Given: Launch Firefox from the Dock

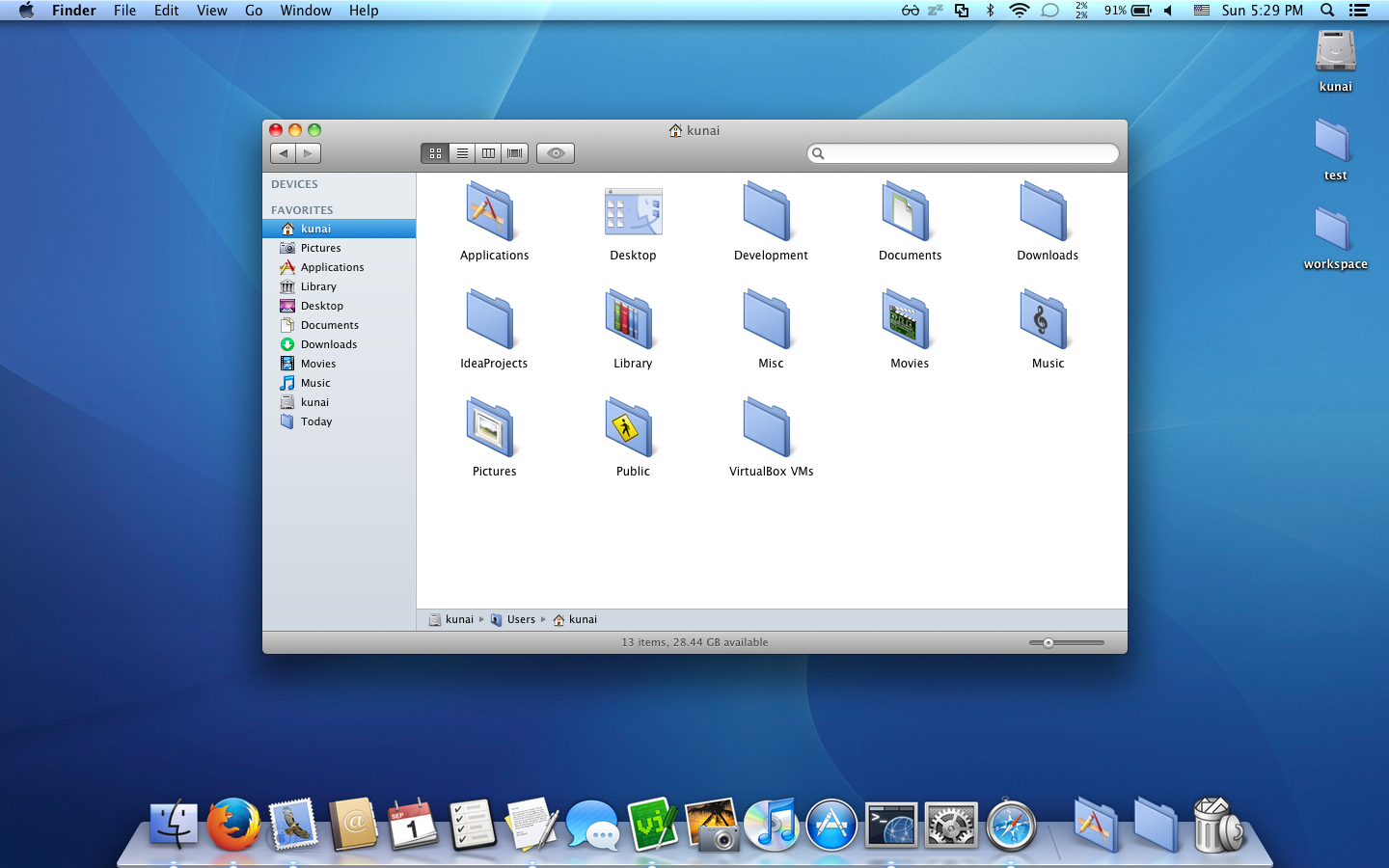Looking at the screenshot, I should [x=233, y=826].
